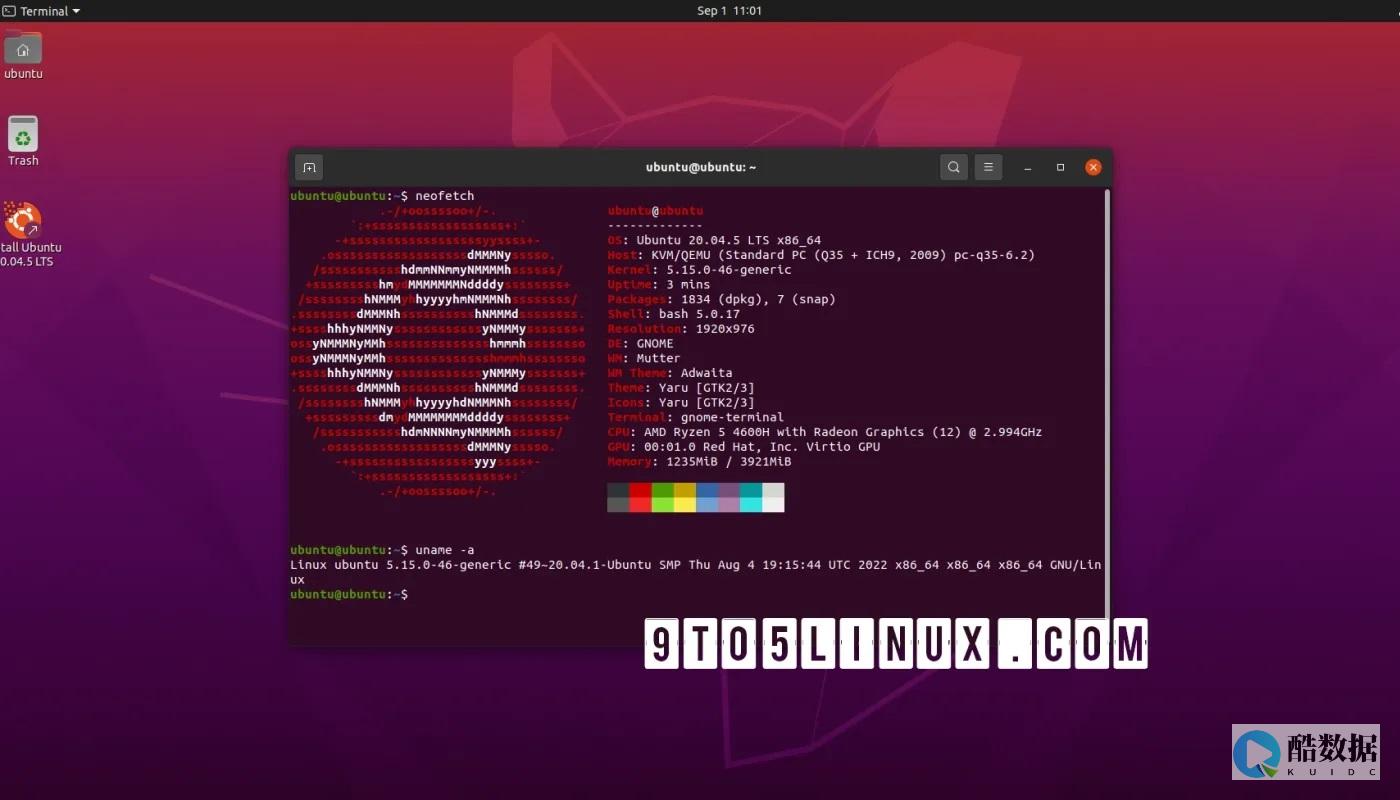Screen dimensions: 1400x800
Task: Minimize the terminal window
Action: click(x=1027, y=167)
